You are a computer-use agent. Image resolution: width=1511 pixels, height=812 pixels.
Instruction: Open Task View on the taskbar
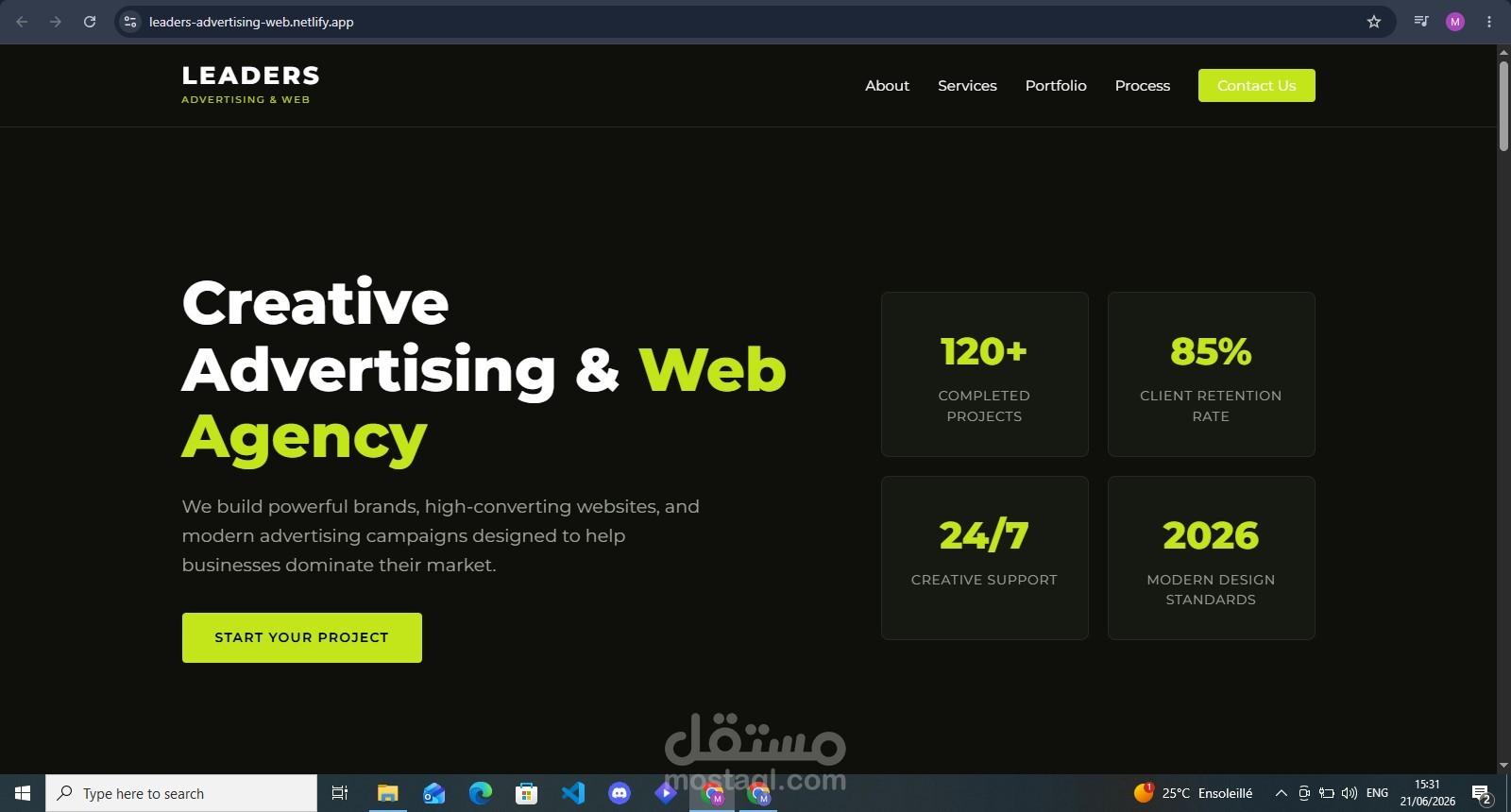click(340, 793)
